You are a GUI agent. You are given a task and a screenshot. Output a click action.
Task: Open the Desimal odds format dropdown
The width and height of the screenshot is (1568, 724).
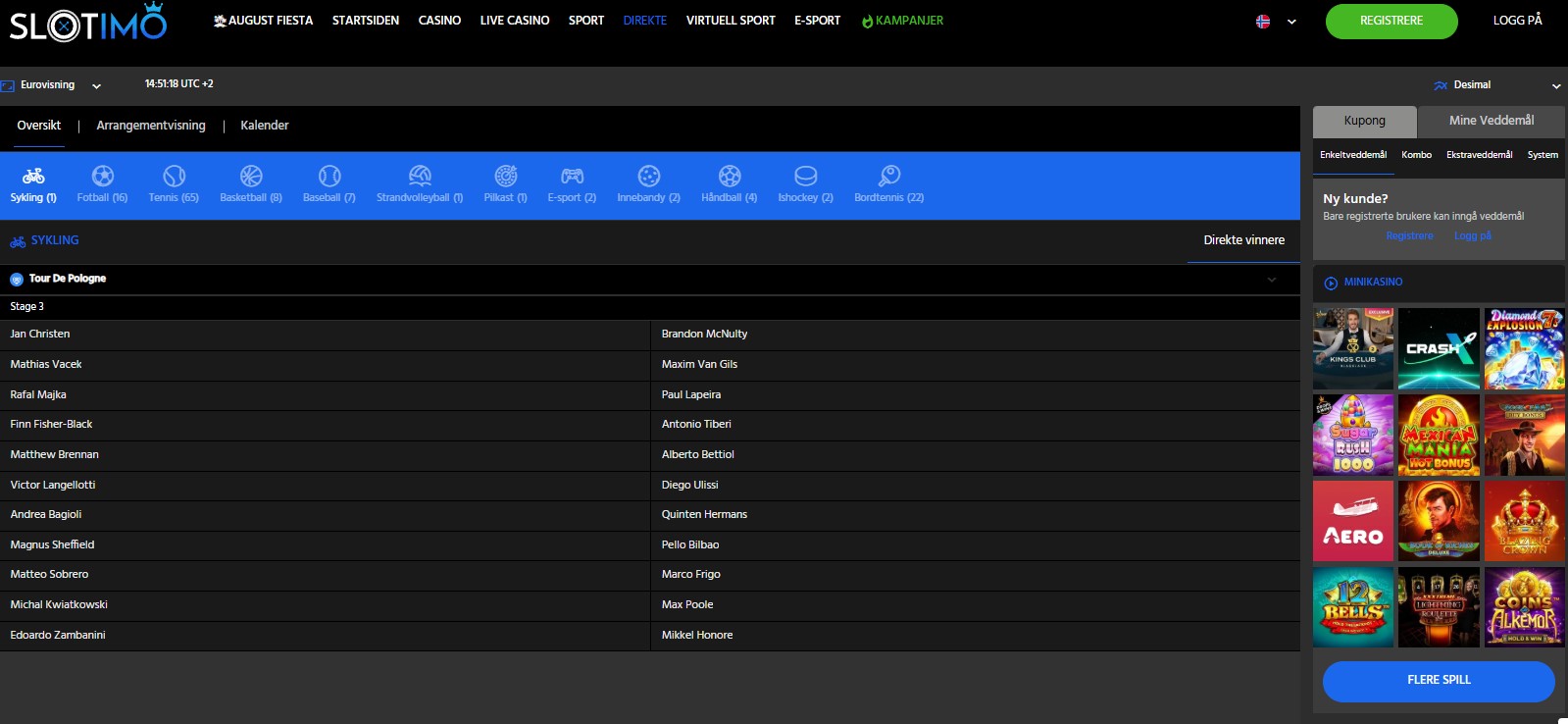click(1556, 86)
